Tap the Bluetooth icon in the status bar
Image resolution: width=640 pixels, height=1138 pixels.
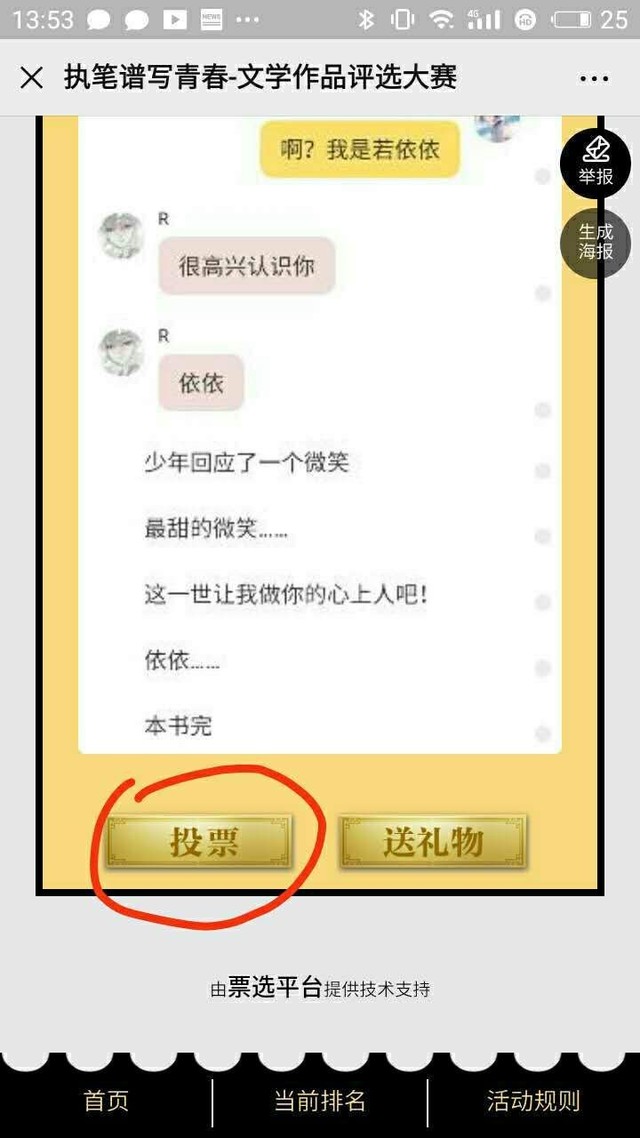tap(366, 20)
